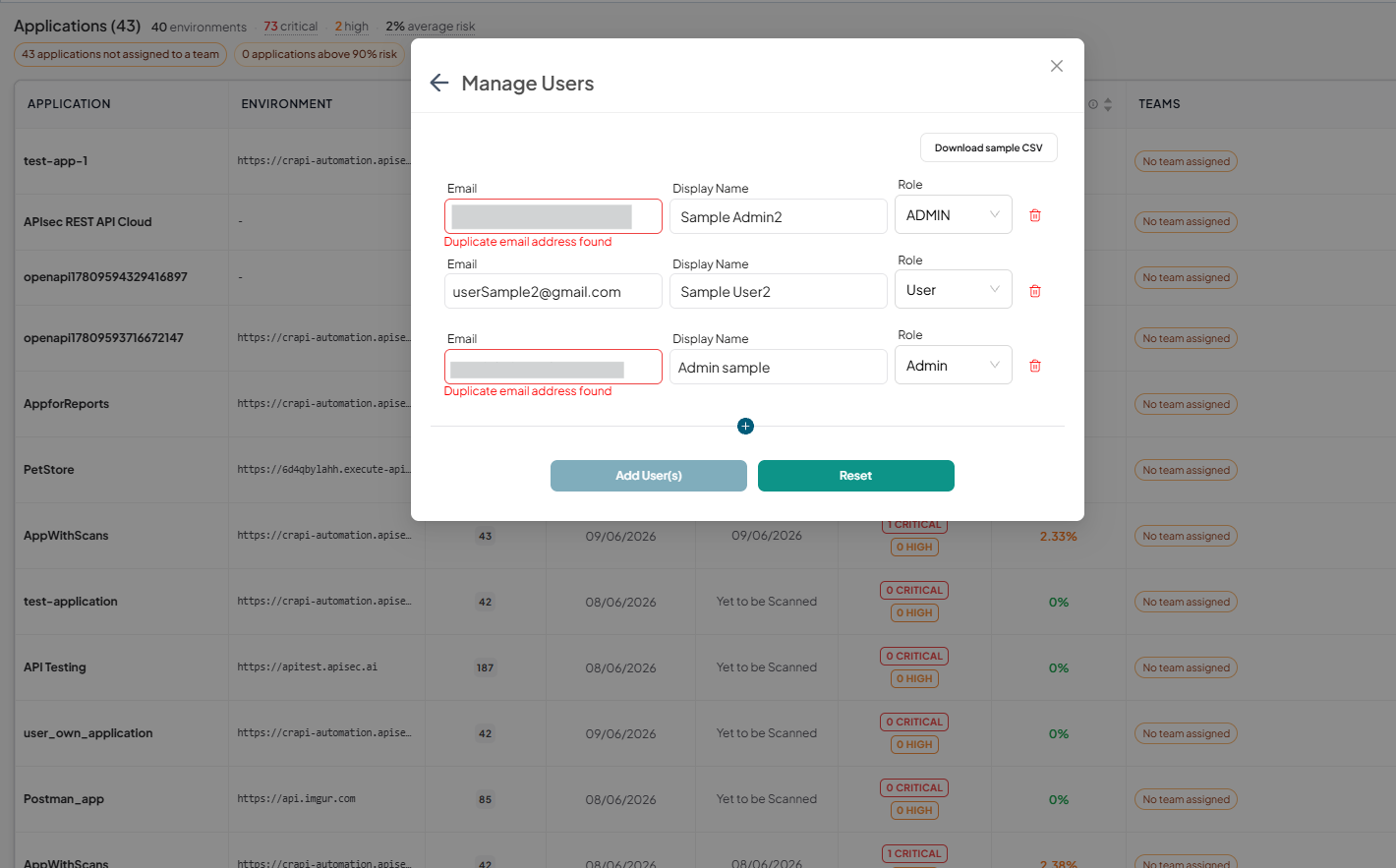The image size is (1396, 868).
Task: Open the Postman_app application
Action: pyautogui.click(x=64, y=799)
